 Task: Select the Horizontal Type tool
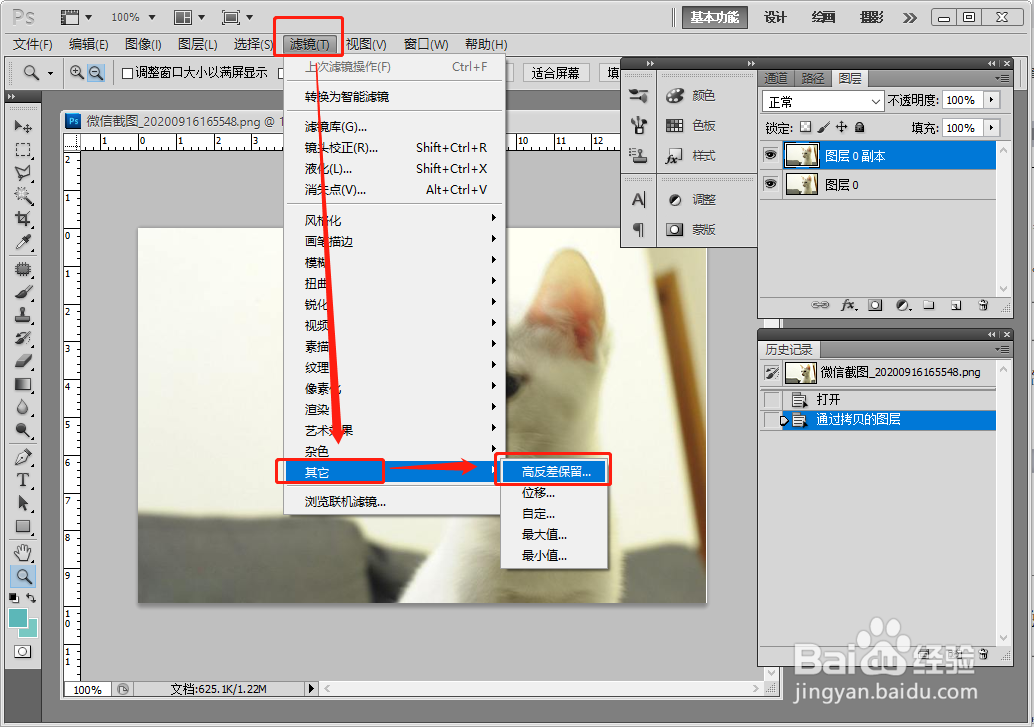[23, 480]
